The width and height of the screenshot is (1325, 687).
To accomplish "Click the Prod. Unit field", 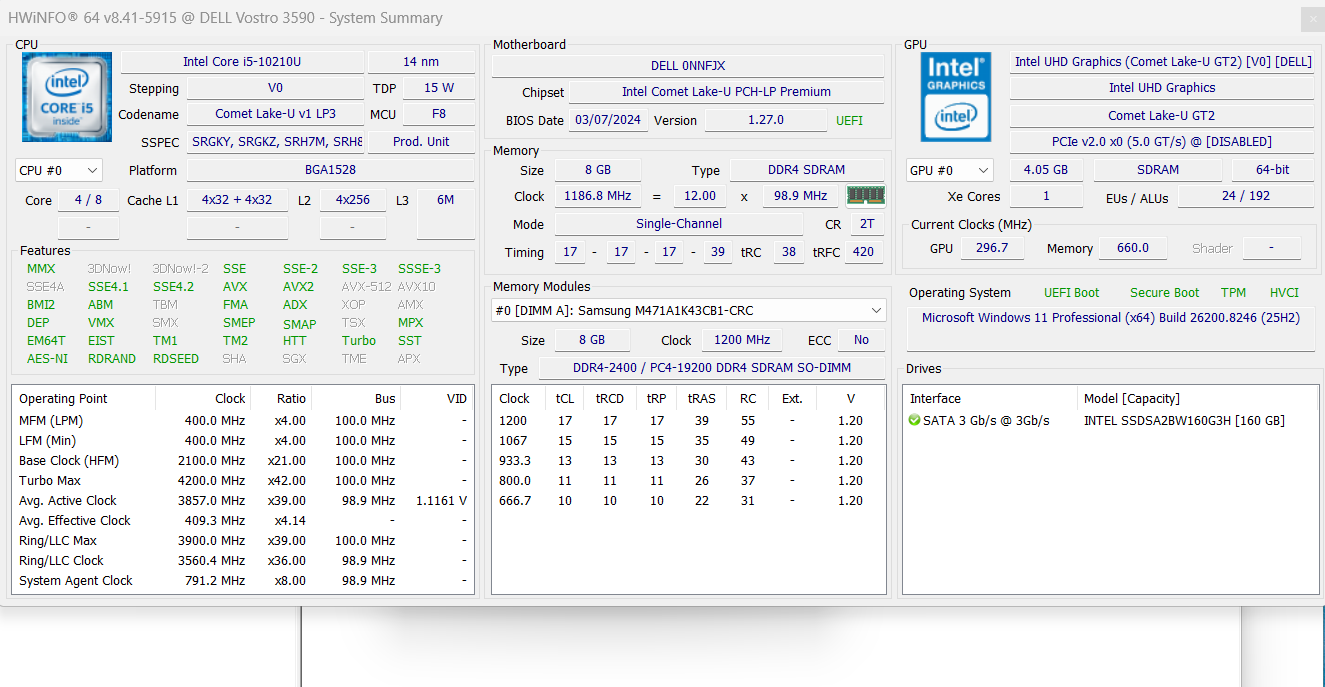I will click(x=421, y=141).
